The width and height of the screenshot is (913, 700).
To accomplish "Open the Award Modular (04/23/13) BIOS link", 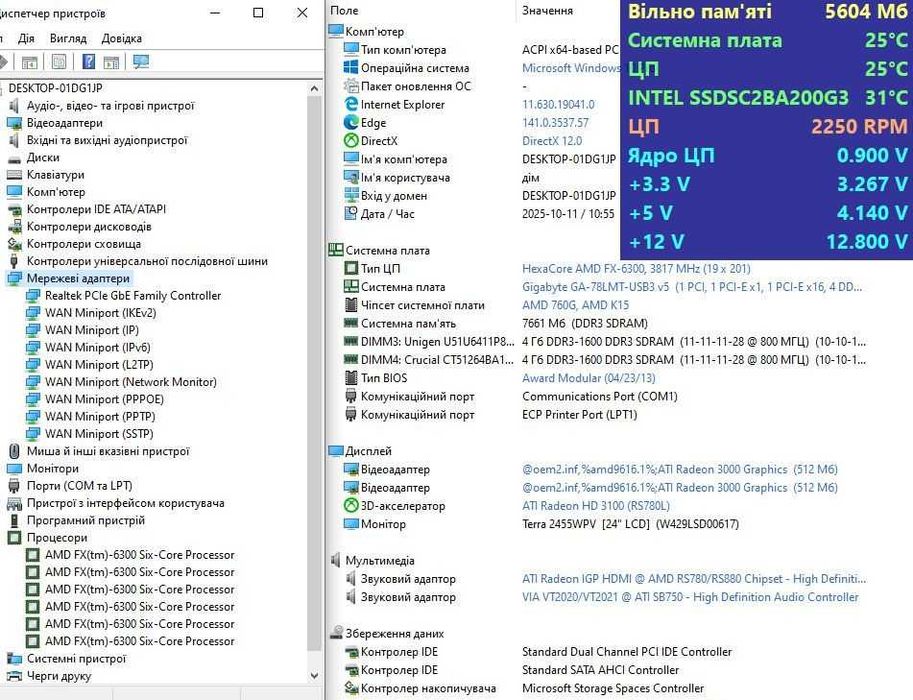I will point(589,378).
